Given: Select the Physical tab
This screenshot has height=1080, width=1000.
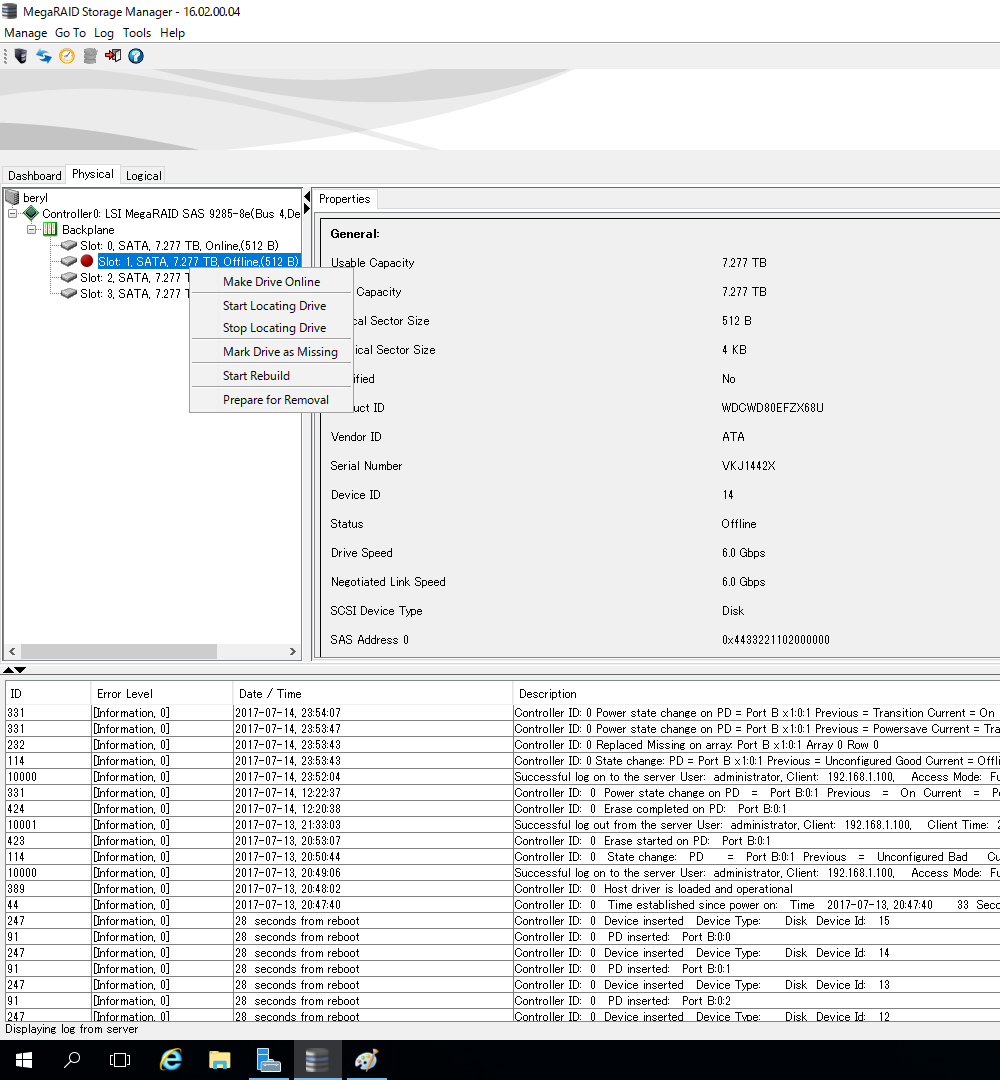Looking at the screenshot, I should [x=92, y=174].
